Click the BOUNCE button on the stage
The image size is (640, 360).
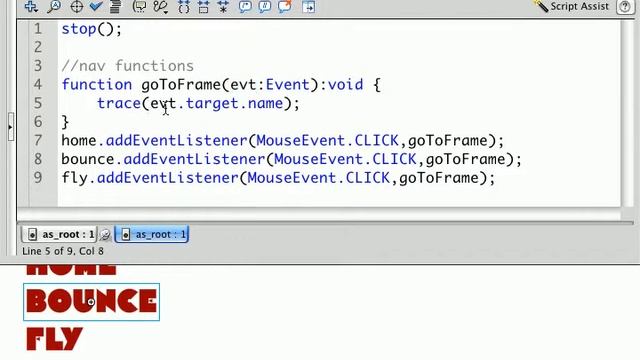pyautogui.click(x=91, y=302)
